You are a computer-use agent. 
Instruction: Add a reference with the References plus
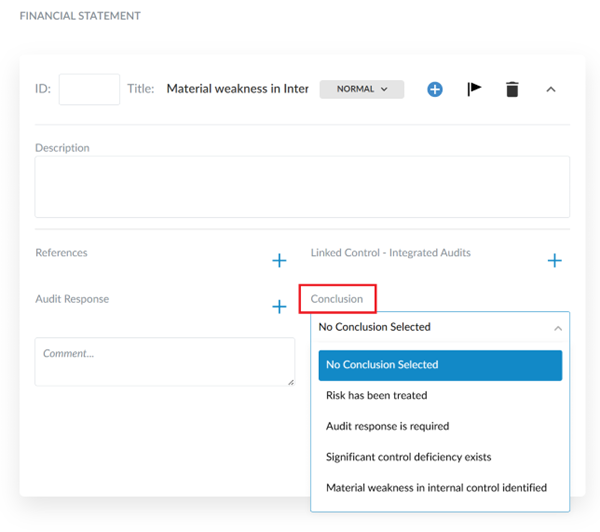point(280,261)
